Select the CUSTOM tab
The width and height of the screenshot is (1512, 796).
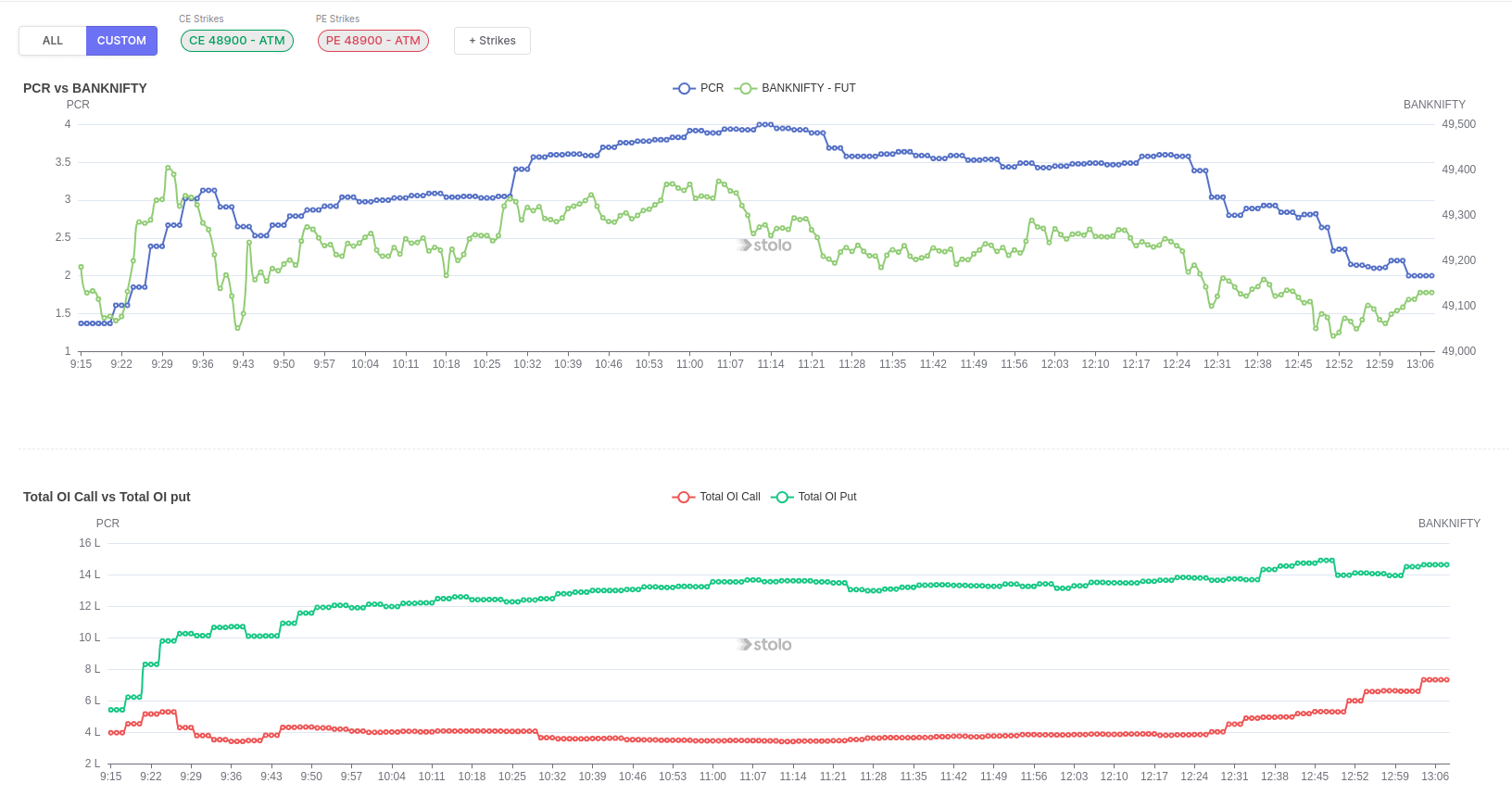coord(121,41)
